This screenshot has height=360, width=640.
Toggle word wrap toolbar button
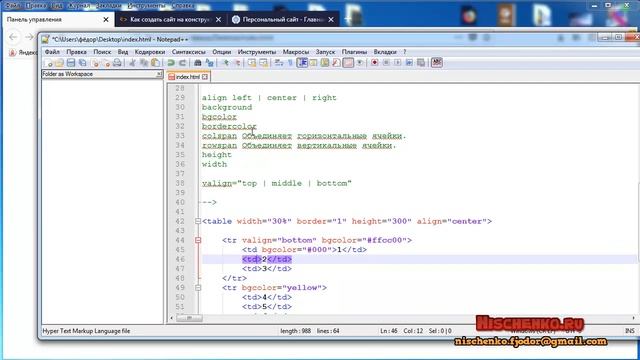279,63
